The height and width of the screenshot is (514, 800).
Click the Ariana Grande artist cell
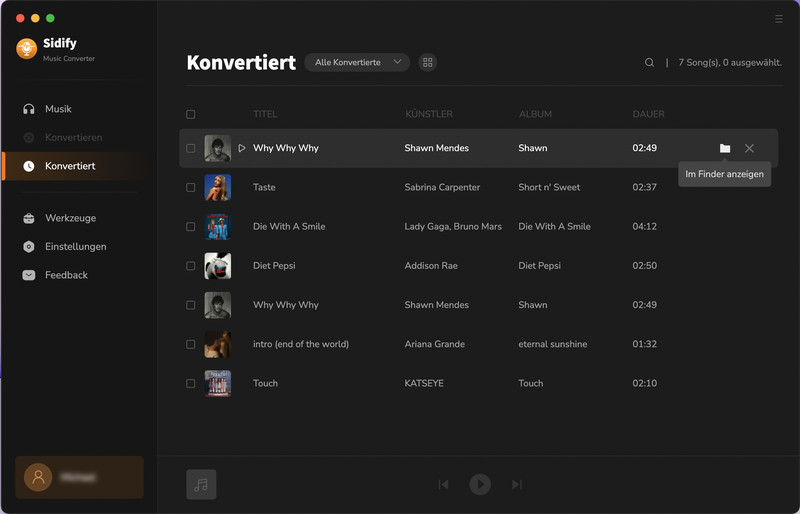435,344
